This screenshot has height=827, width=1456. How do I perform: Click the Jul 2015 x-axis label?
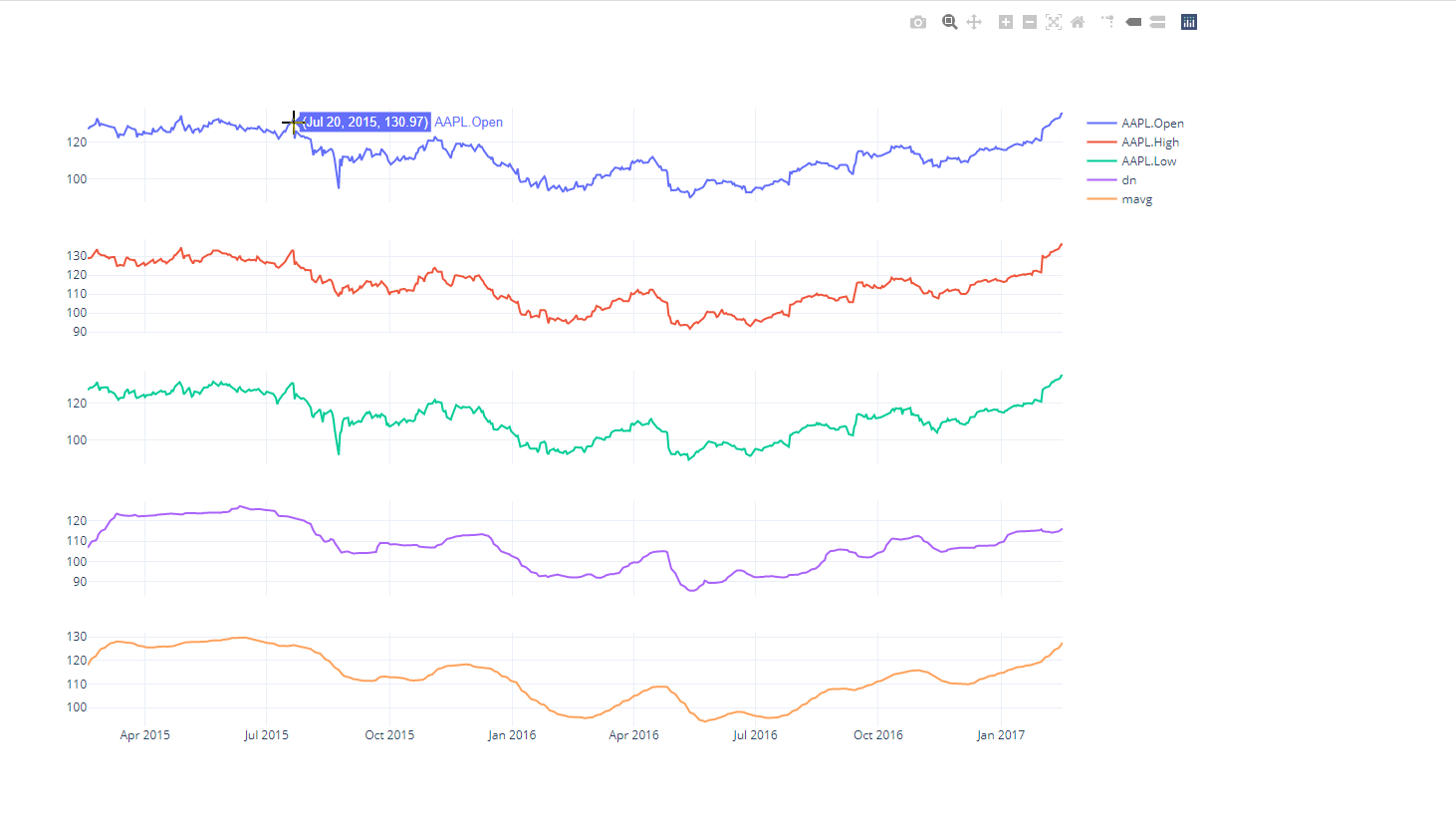pos(266,735)
